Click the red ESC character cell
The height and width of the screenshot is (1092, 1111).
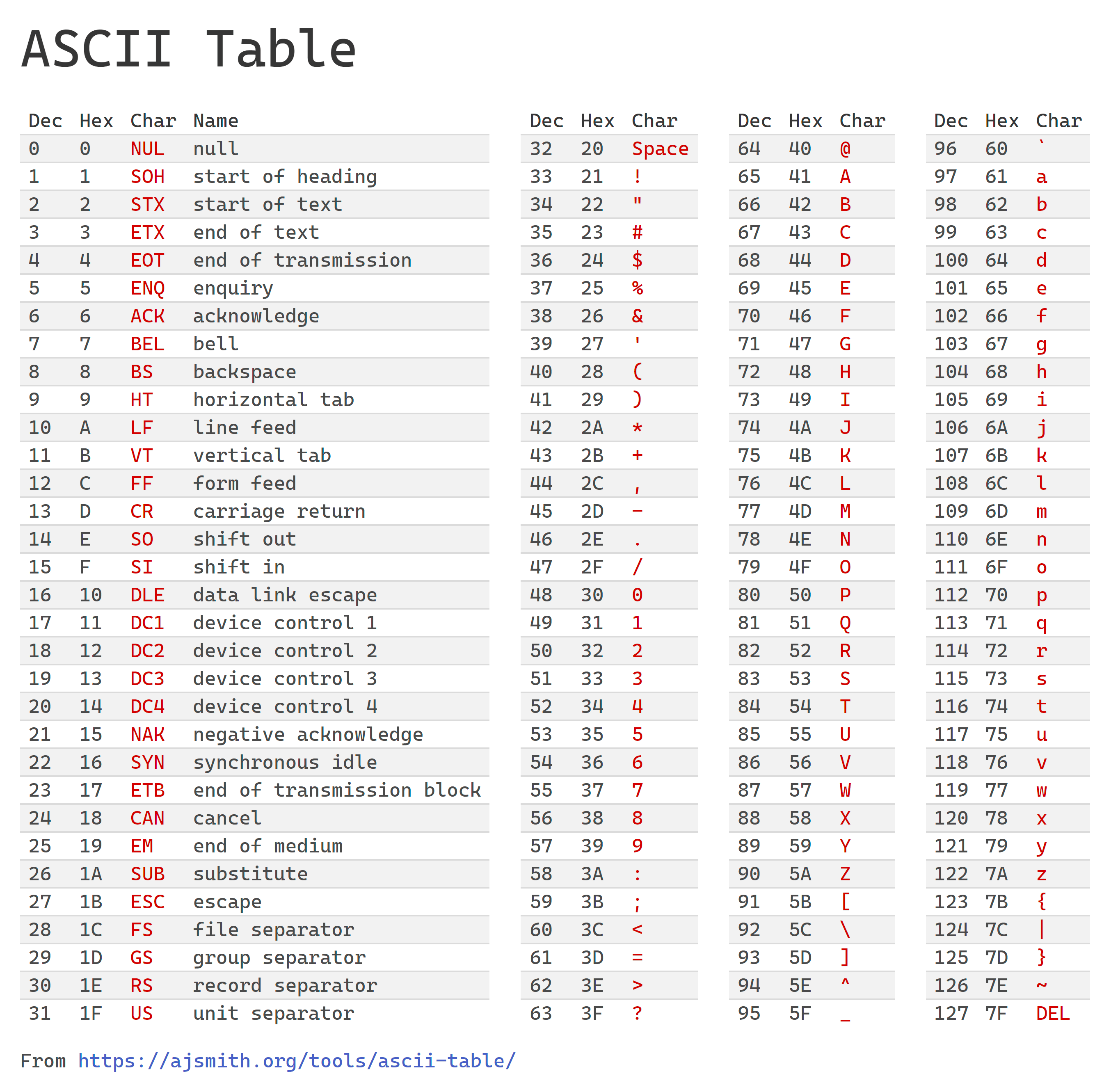tap(147, 902)
